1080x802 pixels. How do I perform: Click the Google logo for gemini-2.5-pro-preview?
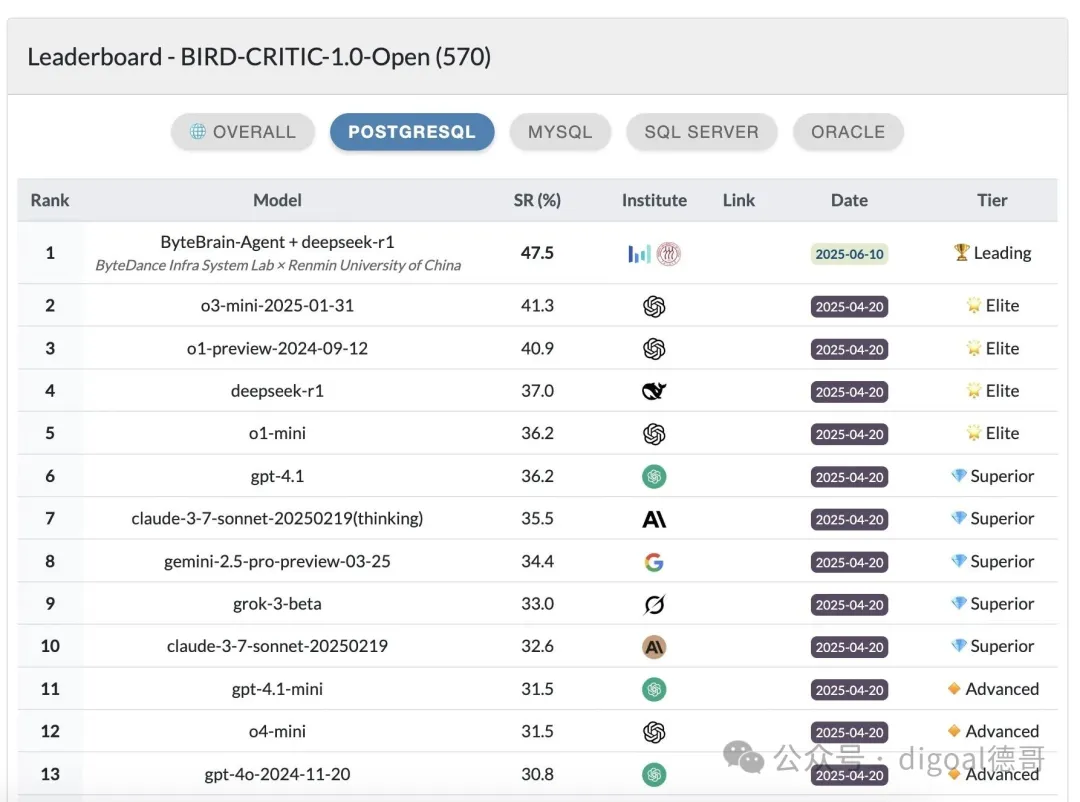pos(654,562)
